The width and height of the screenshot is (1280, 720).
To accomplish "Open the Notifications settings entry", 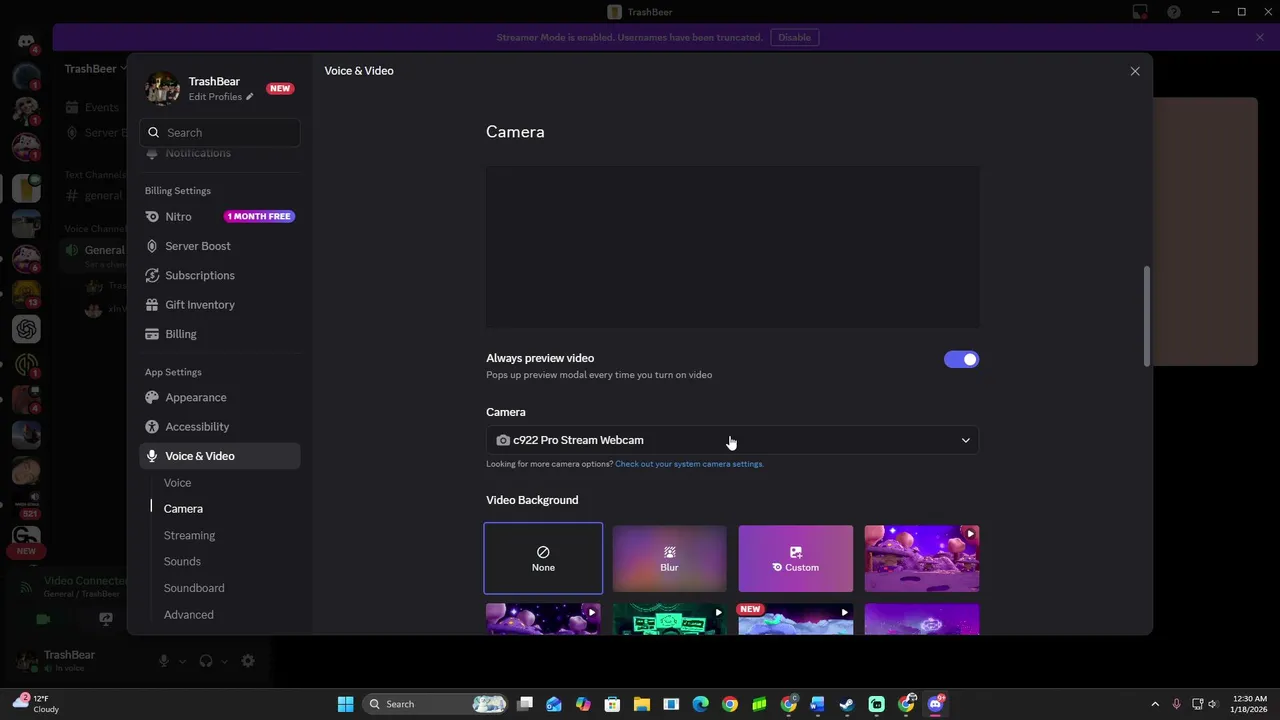I will tap(220, 153).
